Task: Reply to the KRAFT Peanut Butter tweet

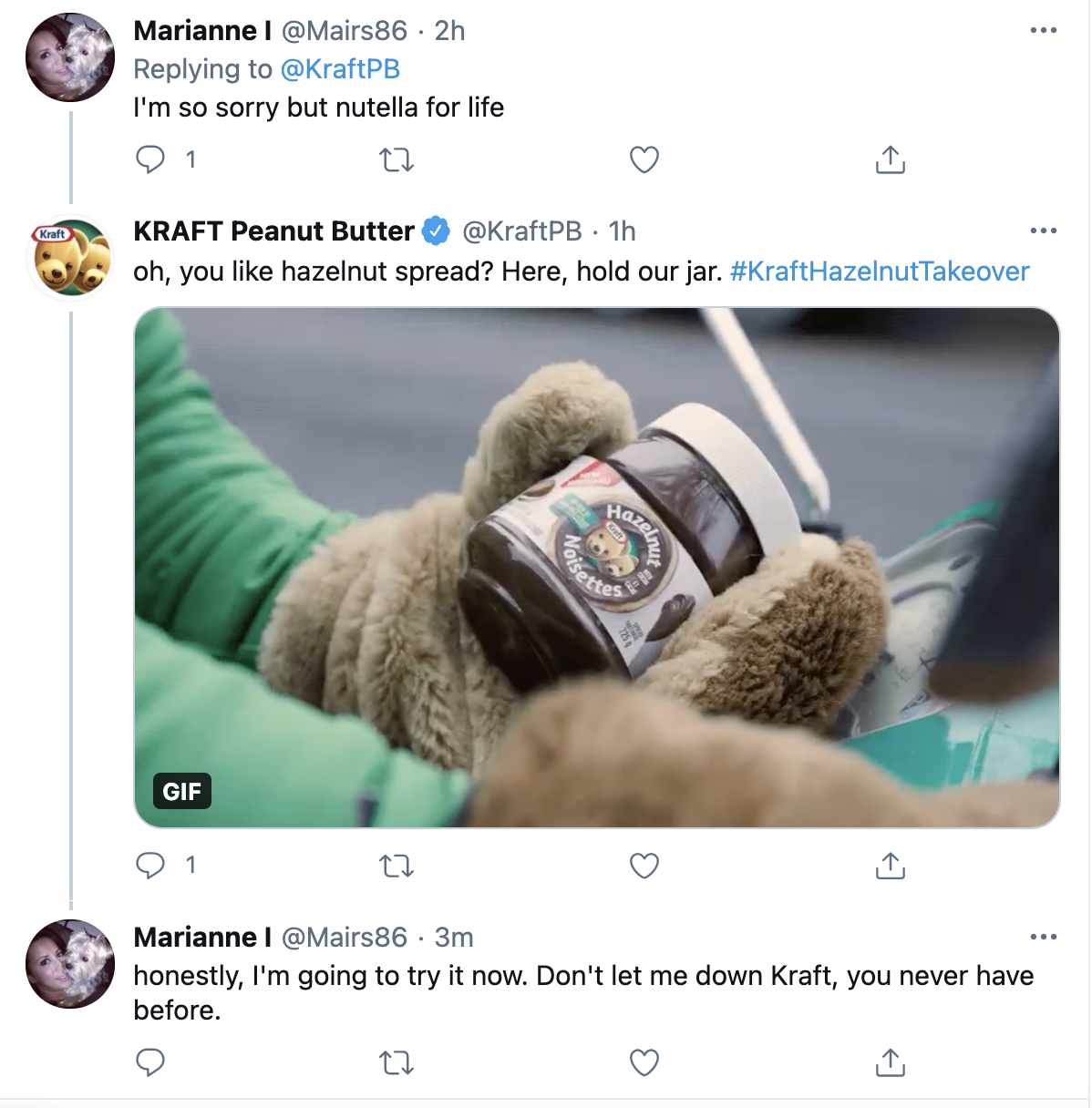Action: 150,865
